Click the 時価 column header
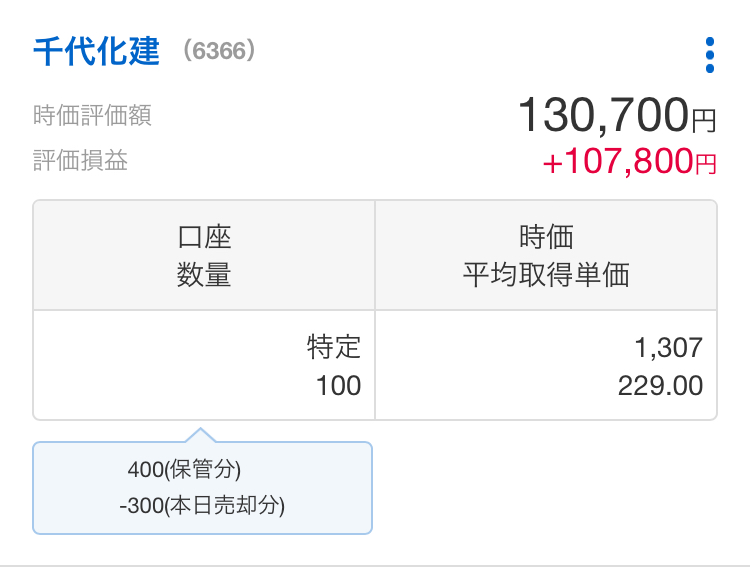The height and width of the screenshot is (567, 750). (546, 237)
